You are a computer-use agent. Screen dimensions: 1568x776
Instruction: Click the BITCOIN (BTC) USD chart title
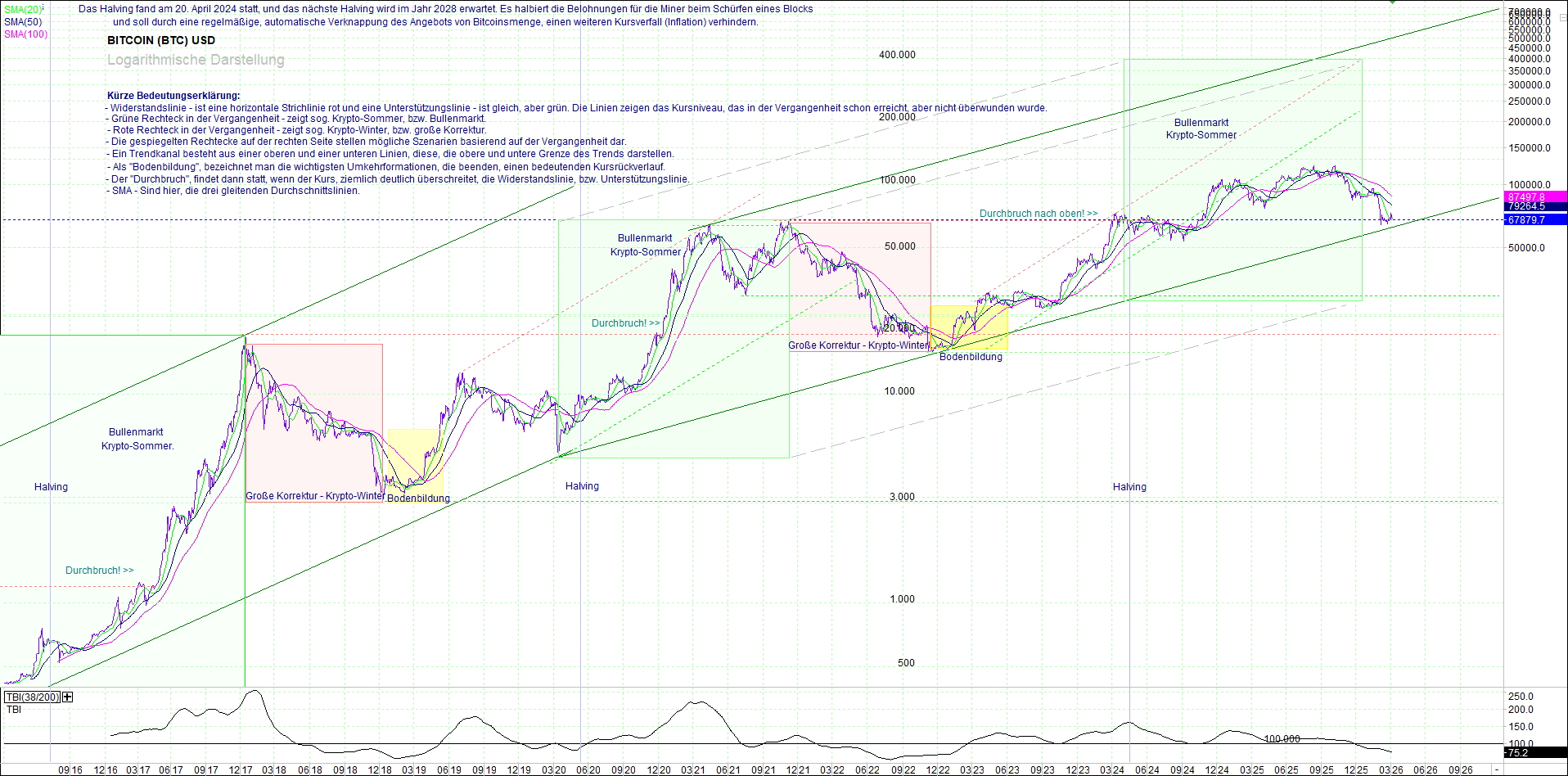(x=161, y=40)
